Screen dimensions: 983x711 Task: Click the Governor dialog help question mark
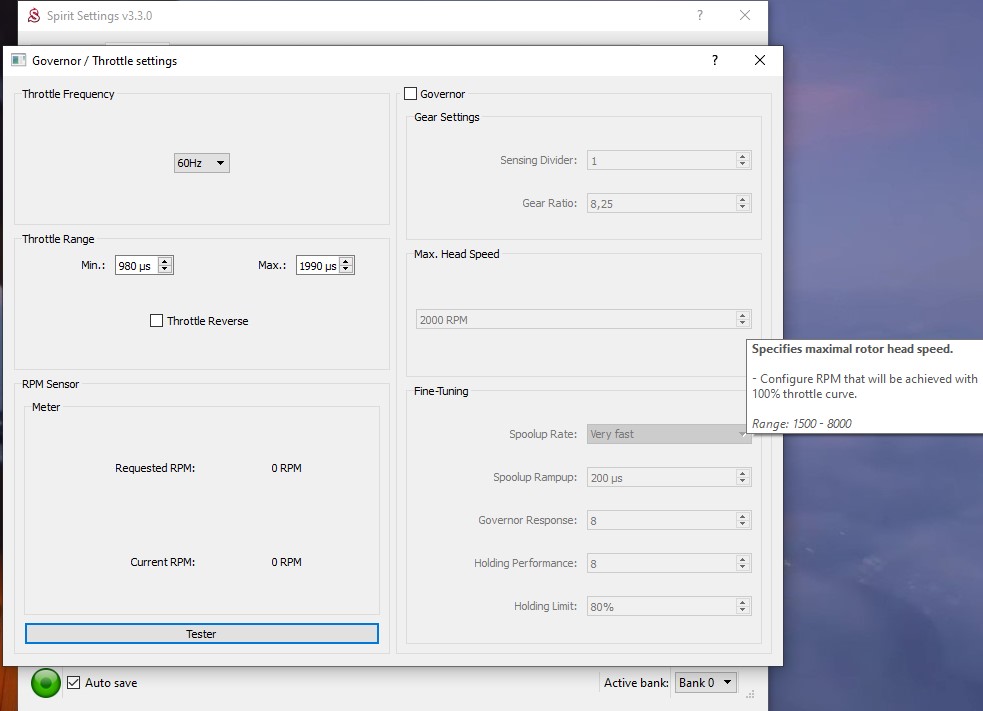[714, 61]
